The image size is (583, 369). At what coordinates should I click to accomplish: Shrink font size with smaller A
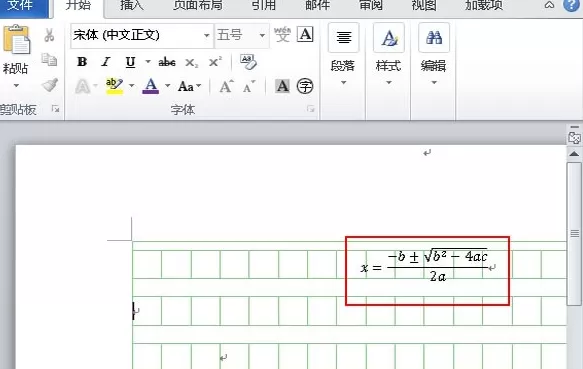pyautogui.click(x=248, y=87)
